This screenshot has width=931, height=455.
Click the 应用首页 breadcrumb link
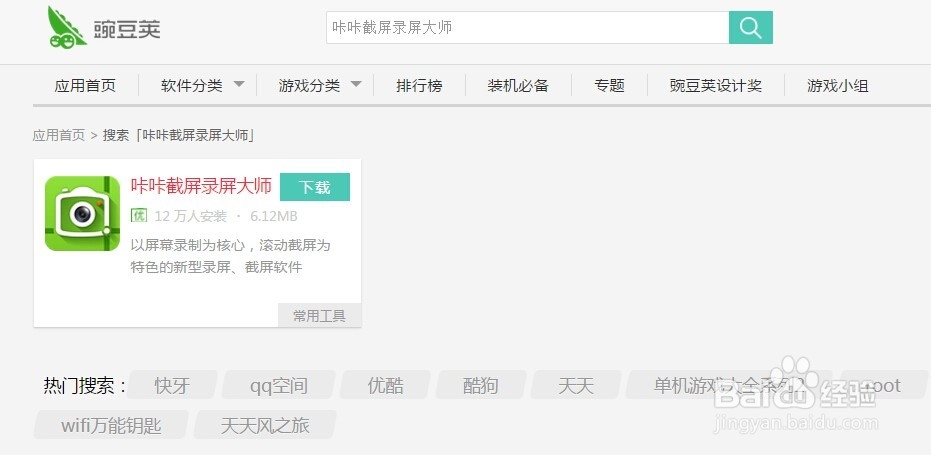click(x=59, y=135)
